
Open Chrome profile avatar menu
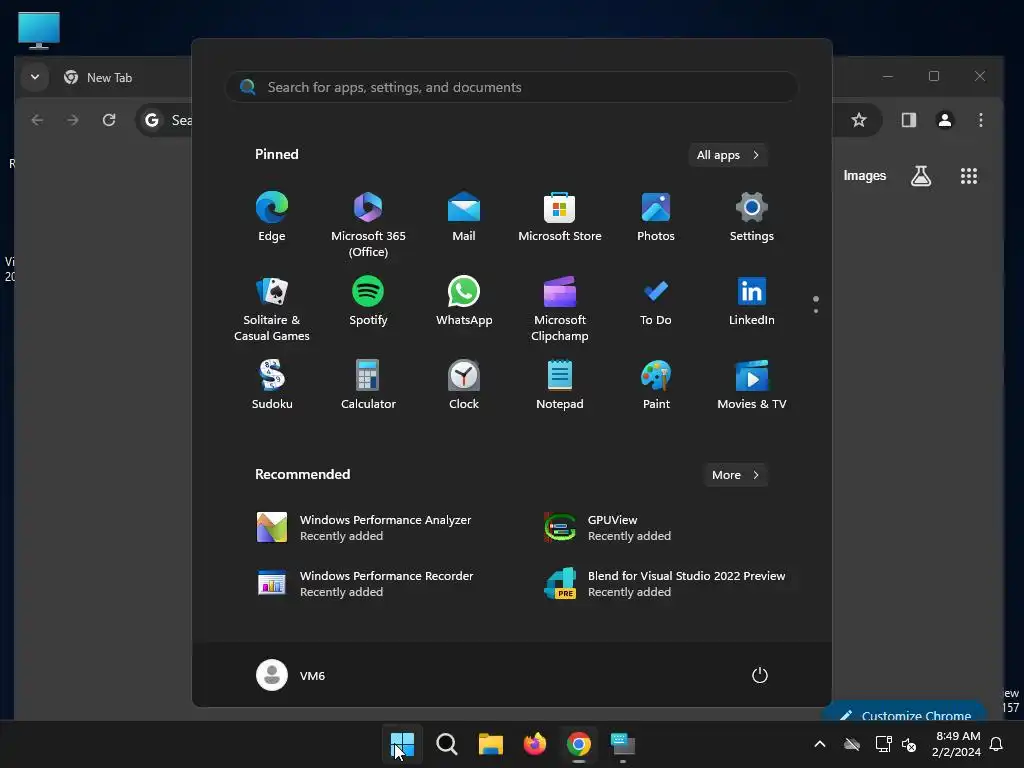(x=944, y=120)
